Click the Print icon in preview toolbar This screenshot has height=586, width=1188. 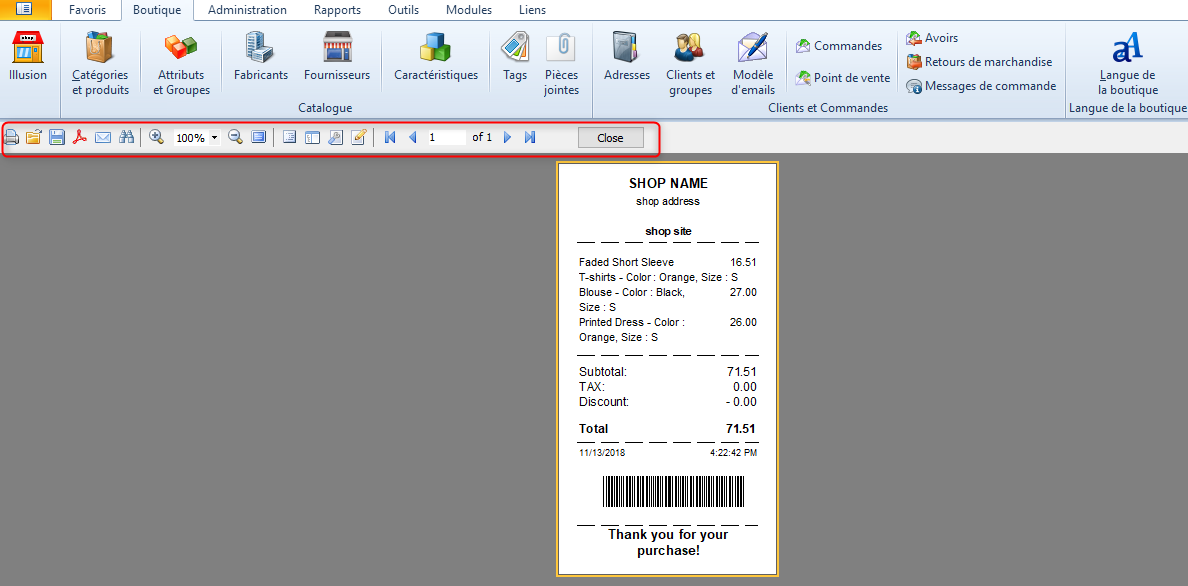12,138
